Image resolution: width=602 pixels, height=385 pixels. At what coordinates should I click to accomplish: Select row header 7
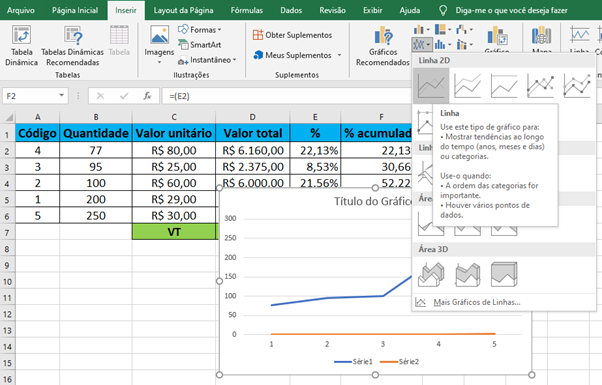pos(7,233)
